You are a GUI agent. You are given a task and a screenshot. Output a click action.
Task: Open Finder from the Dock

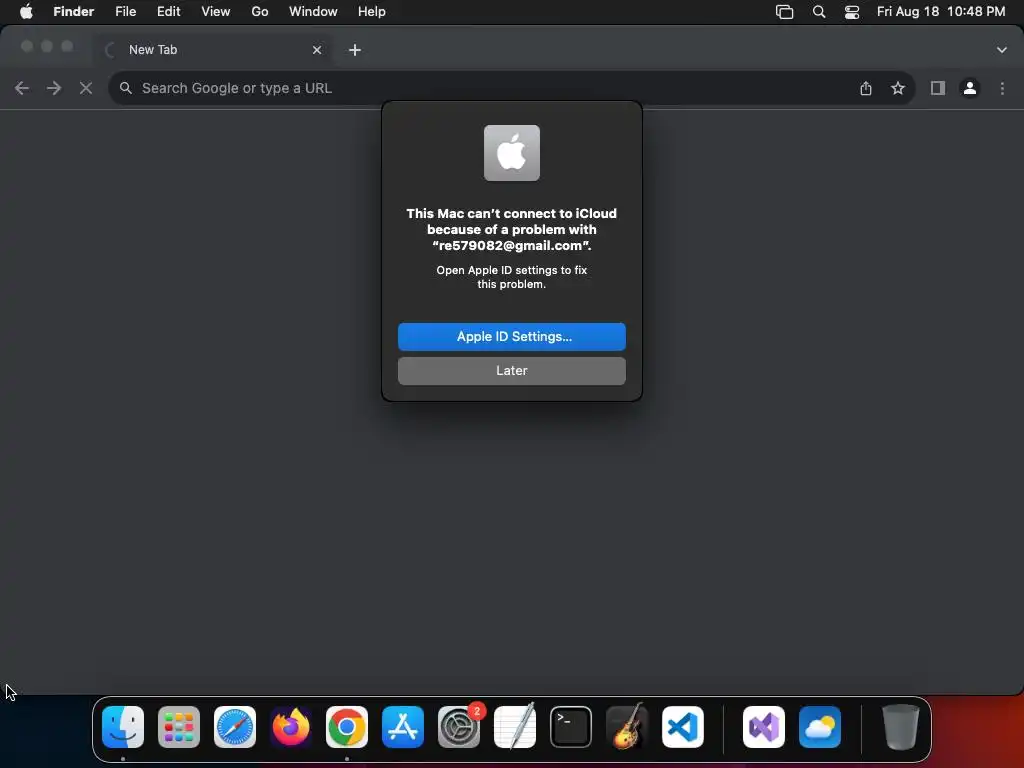(123, 727)
